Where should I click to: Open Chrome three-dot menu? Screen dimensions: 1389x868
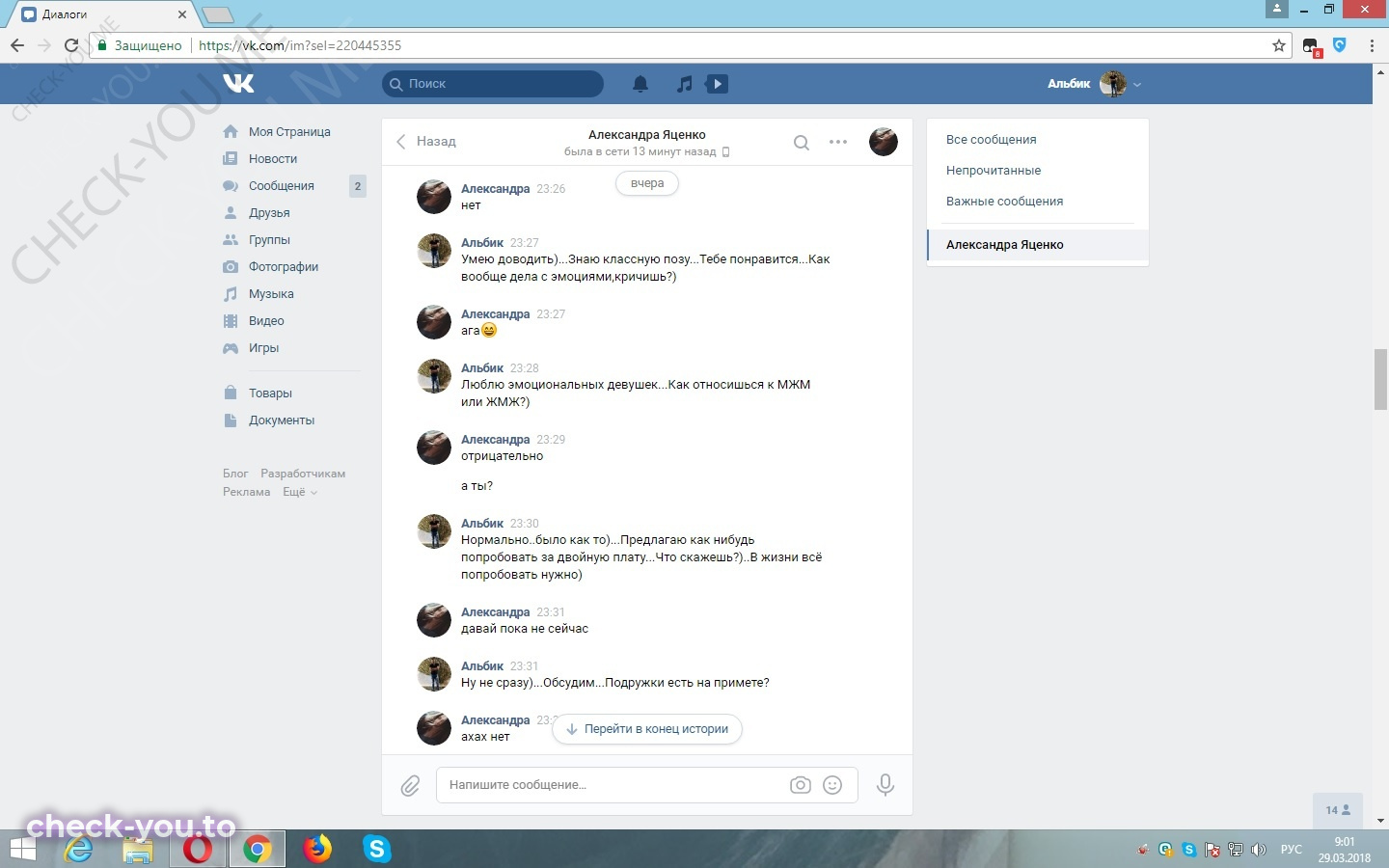click(1372, 45)
